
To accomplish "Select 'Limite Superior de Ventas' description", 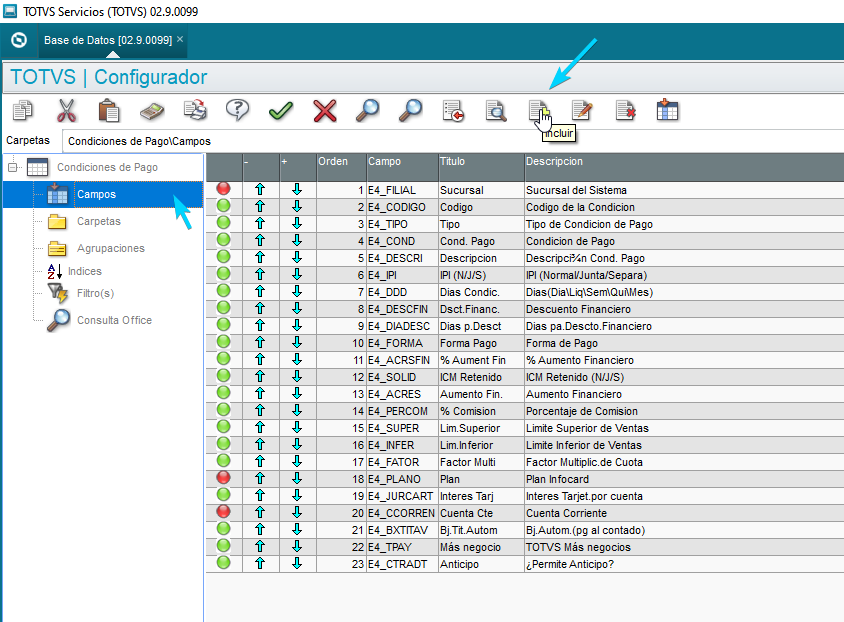I will [684, 428].
